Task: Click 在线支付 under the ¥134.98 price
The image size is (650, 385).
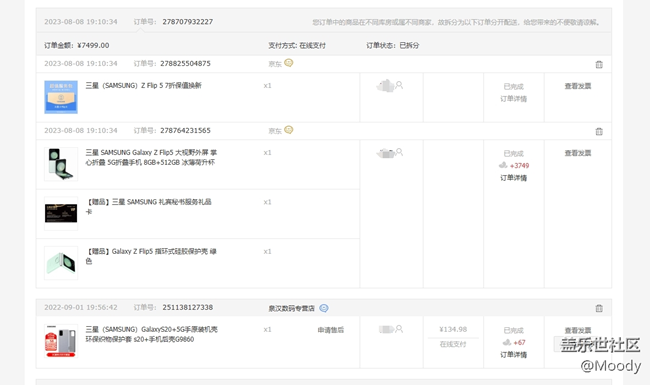Action: coord(453,344)
